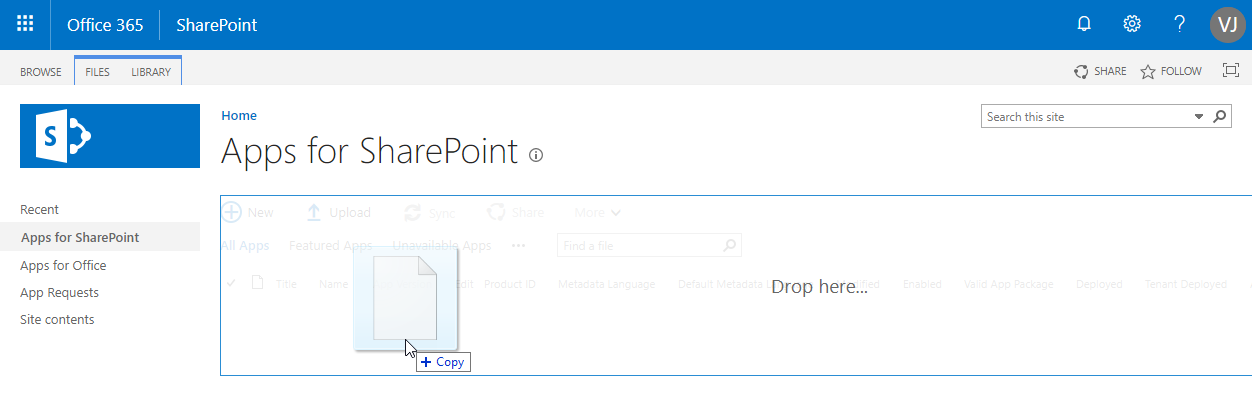
Task: Sort by the Enabled column header
Action: [922, 284]
